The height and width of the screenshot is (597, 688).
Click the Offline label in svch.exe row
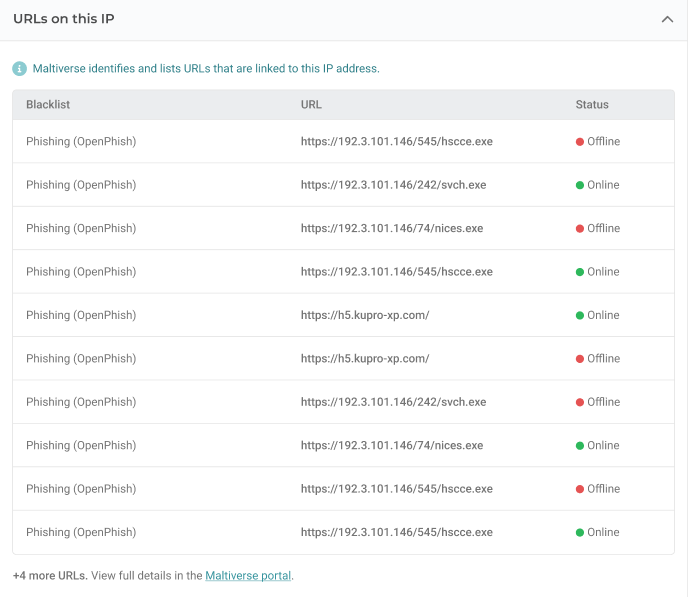click(603, 402)
